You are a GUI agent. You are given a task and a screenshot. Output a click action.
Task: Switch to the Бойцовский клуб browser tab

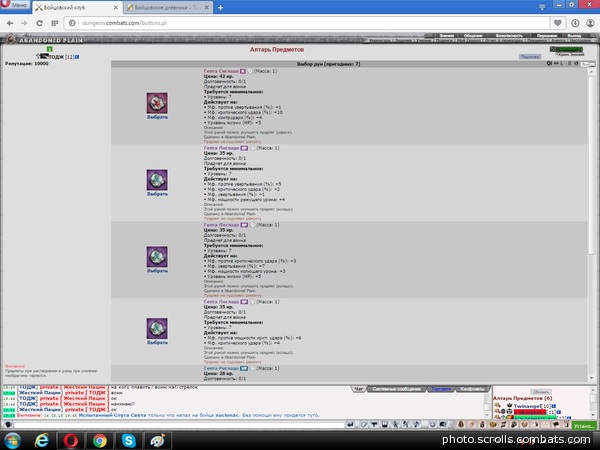coord(77,7)
